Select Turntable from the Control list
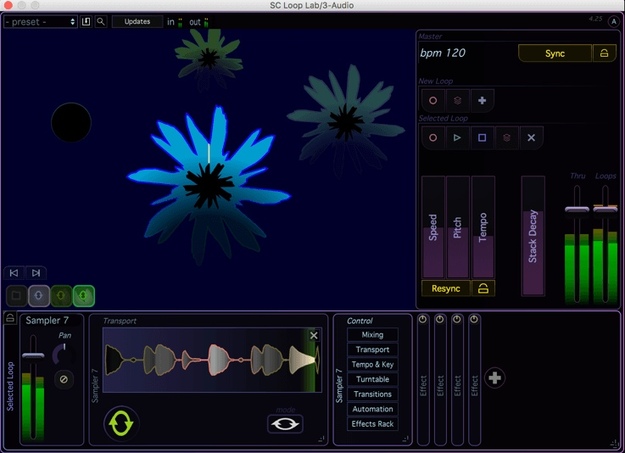625x453 pixels. [372, 380]
